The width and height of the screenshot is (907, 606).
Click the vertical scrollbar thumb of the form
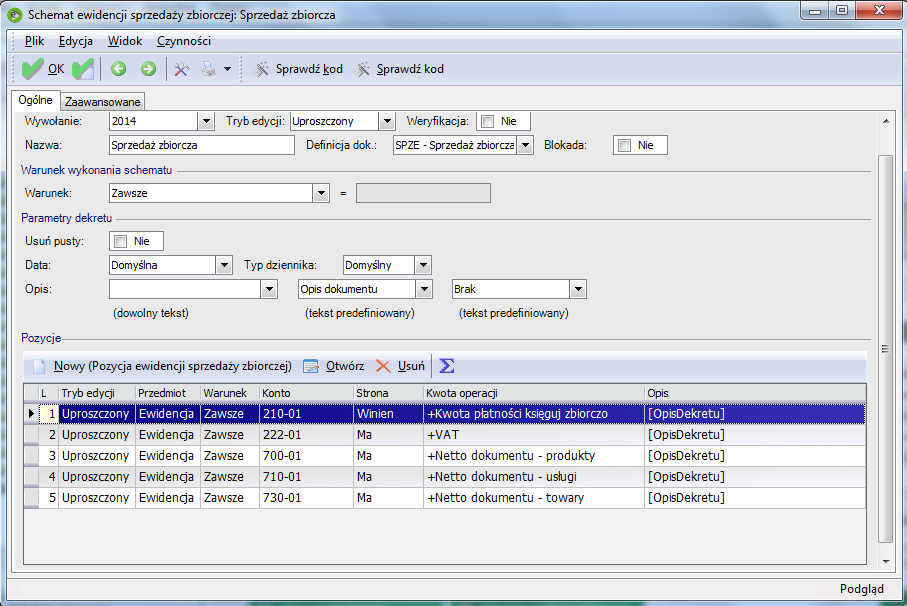[x=886, y=349]
